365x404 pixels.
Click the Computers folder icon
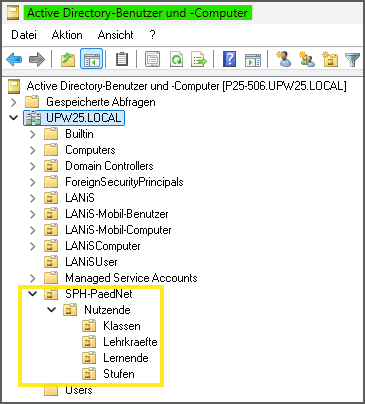coord(51,150)
